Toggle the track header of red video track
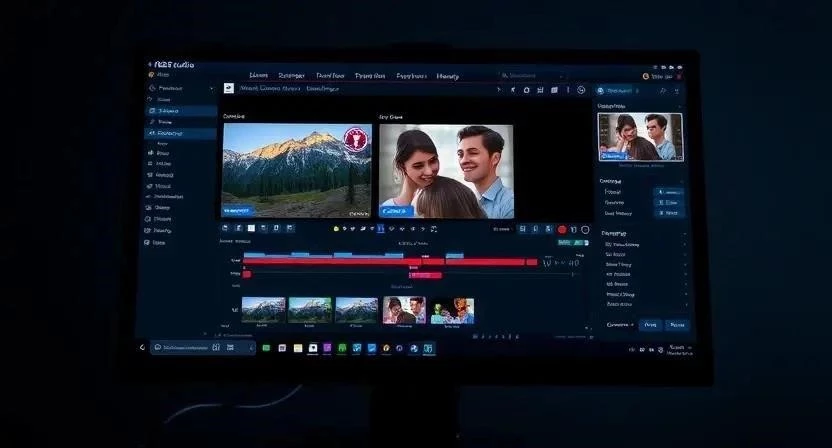The height and width of the screenshot is (448, 832). coord(236,261)
